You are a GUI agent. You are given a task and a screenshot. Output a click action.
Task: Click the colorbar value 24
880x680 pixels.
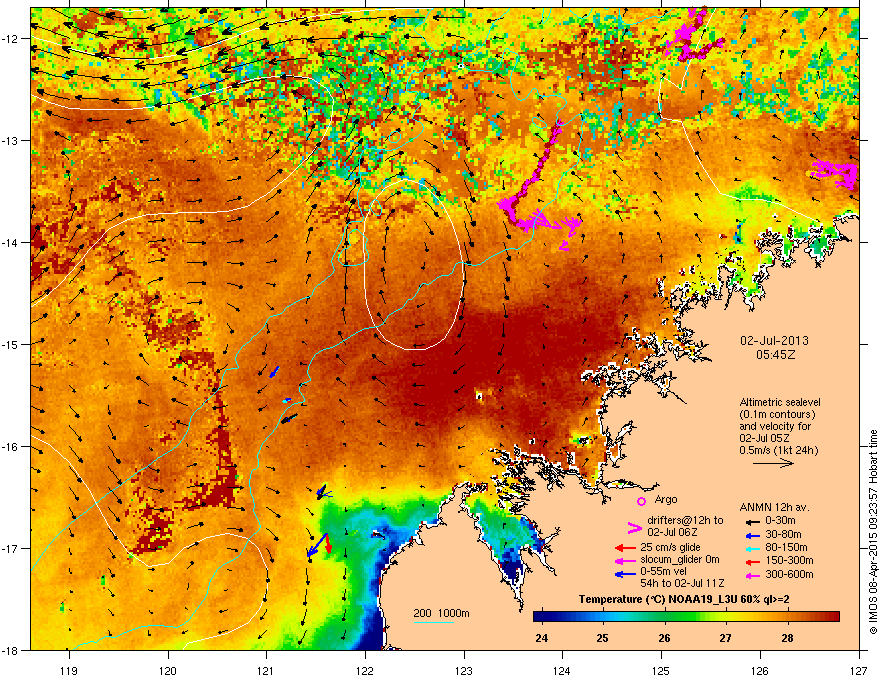tap(542, 638)
